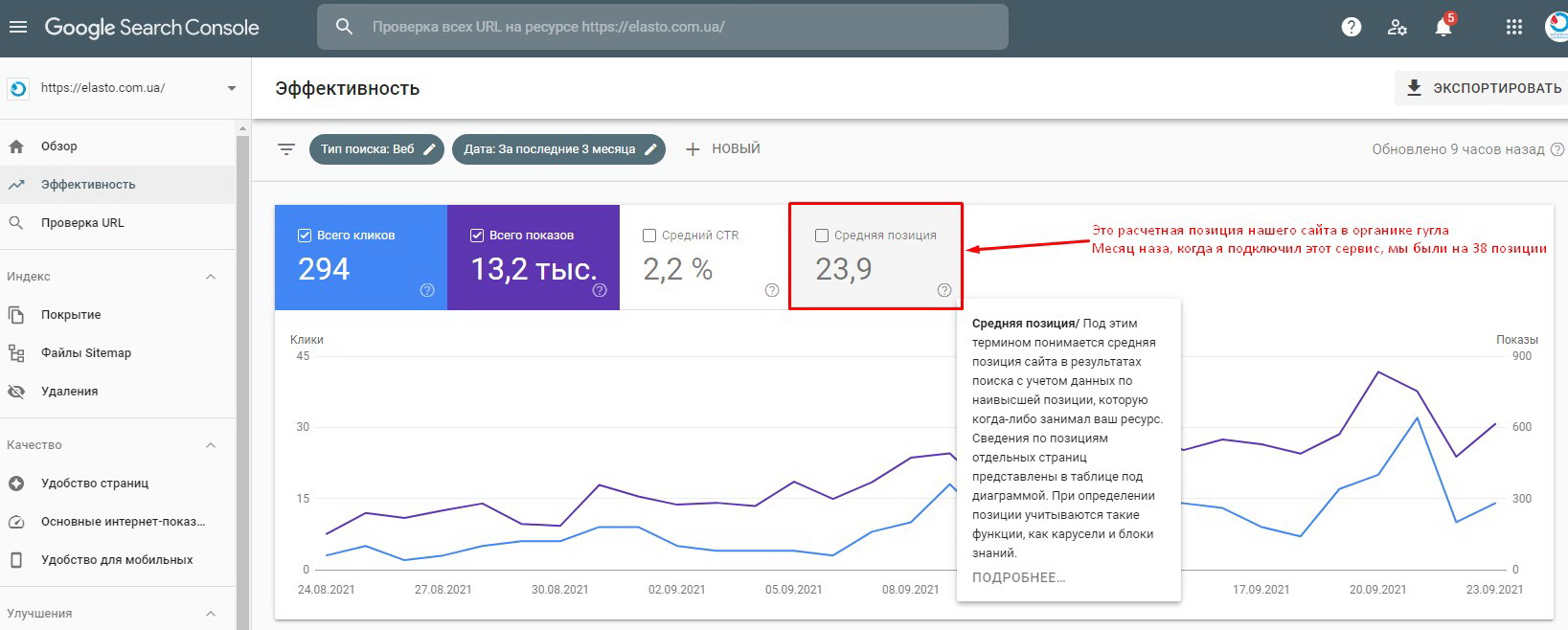Edit the 'Тип поиска: Веб' filter pencil

click(430, 149)
